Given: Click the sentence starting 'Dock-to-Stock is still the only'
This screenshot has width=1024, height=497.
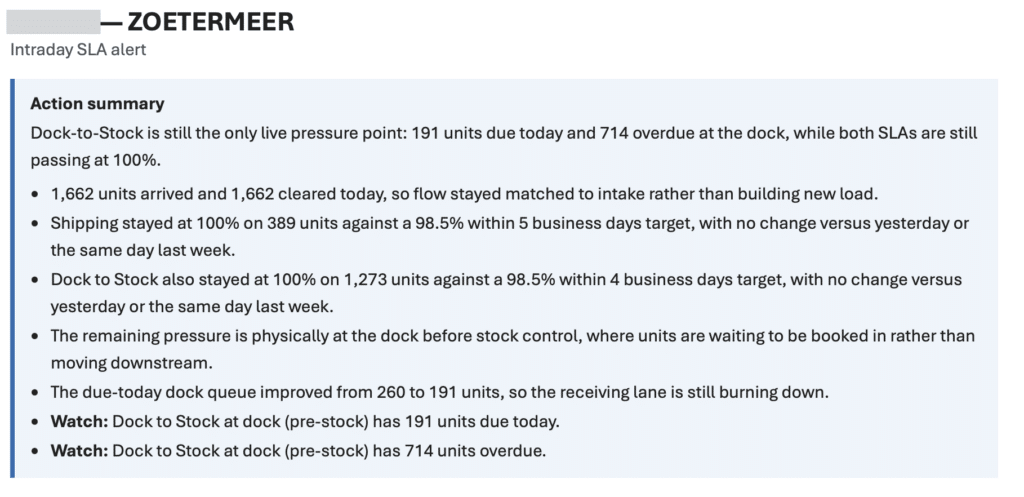Looking at the screenshot, I should pos(504,146).
